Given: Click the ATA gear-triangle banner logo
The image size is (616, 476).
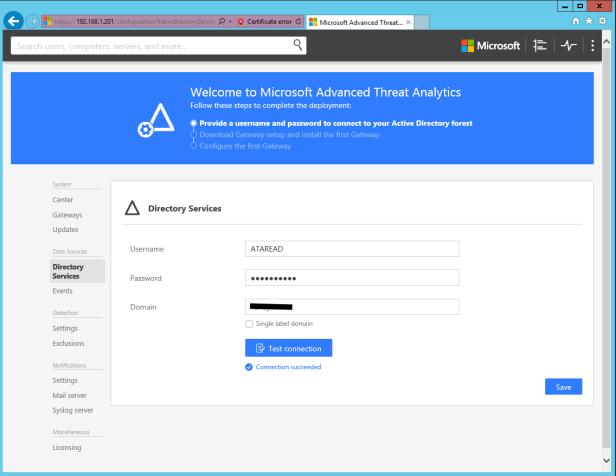Looking at the screenshot, I should click(156, 120).
